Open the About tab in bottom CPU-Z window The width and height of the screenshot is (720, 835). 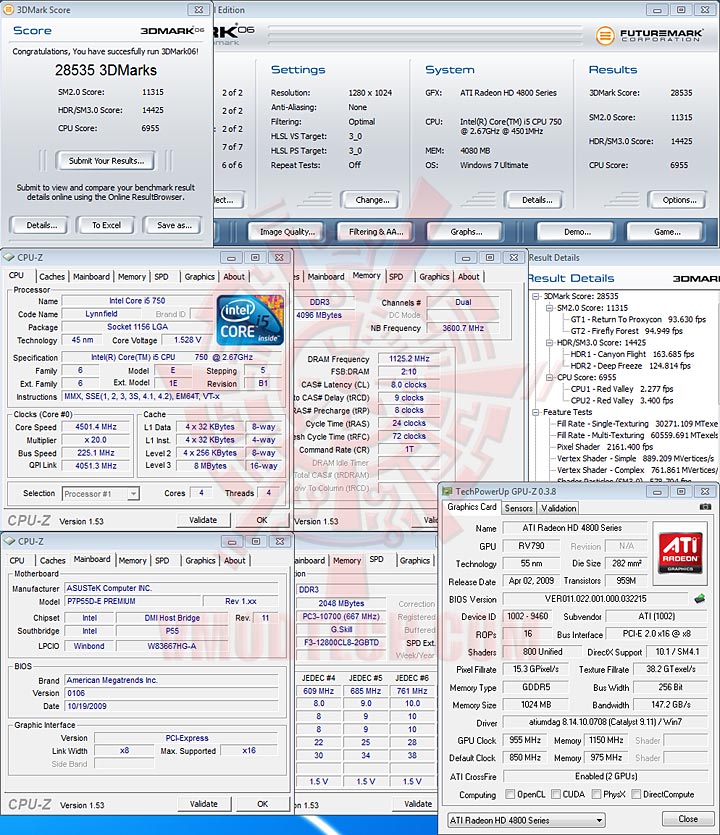(x=234, y=560)
